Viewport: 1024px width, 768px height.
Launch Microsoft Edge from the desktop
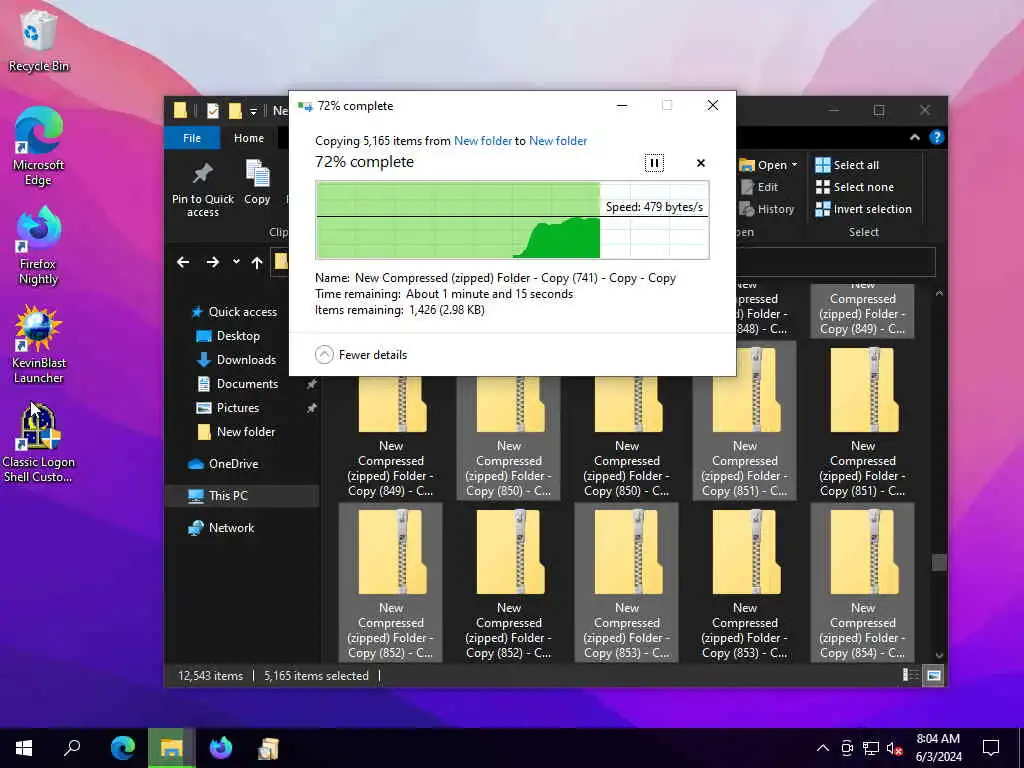click(38, 146)
